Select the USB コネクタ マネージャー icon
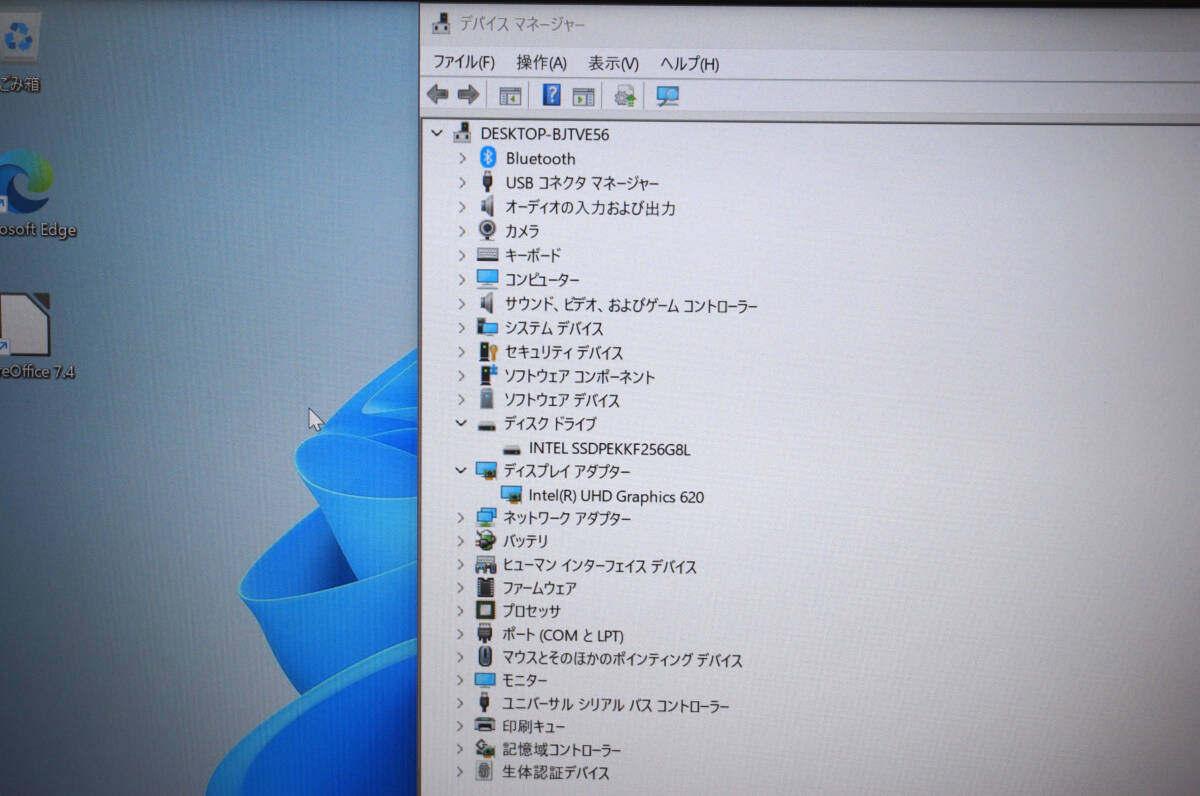Image resolution: width=1200 pixels, height=796 pixels. [x=487, y=182]
